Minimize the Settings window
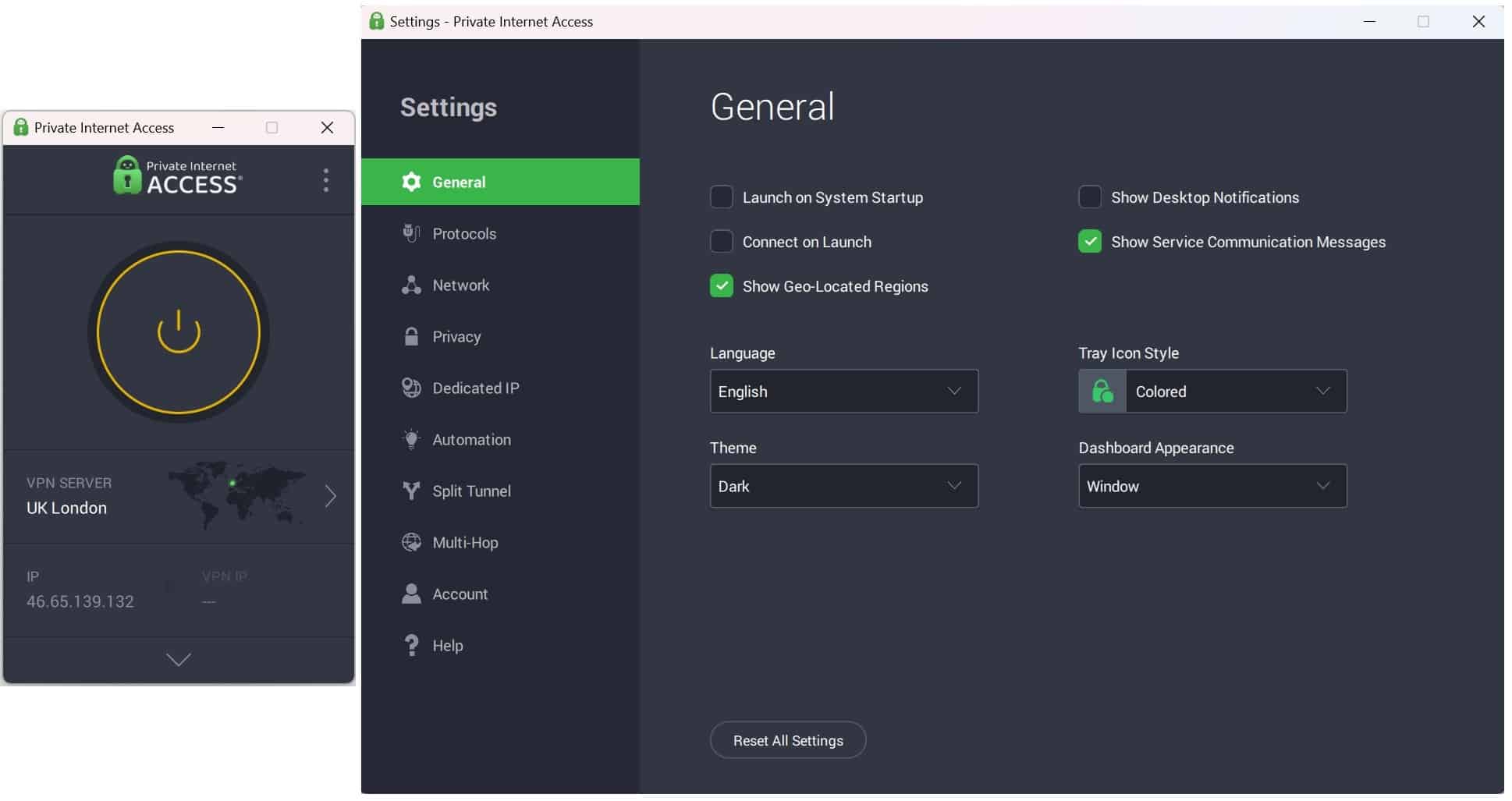The height and width of the screenshot is (801, 1512). coord(1369,21)
